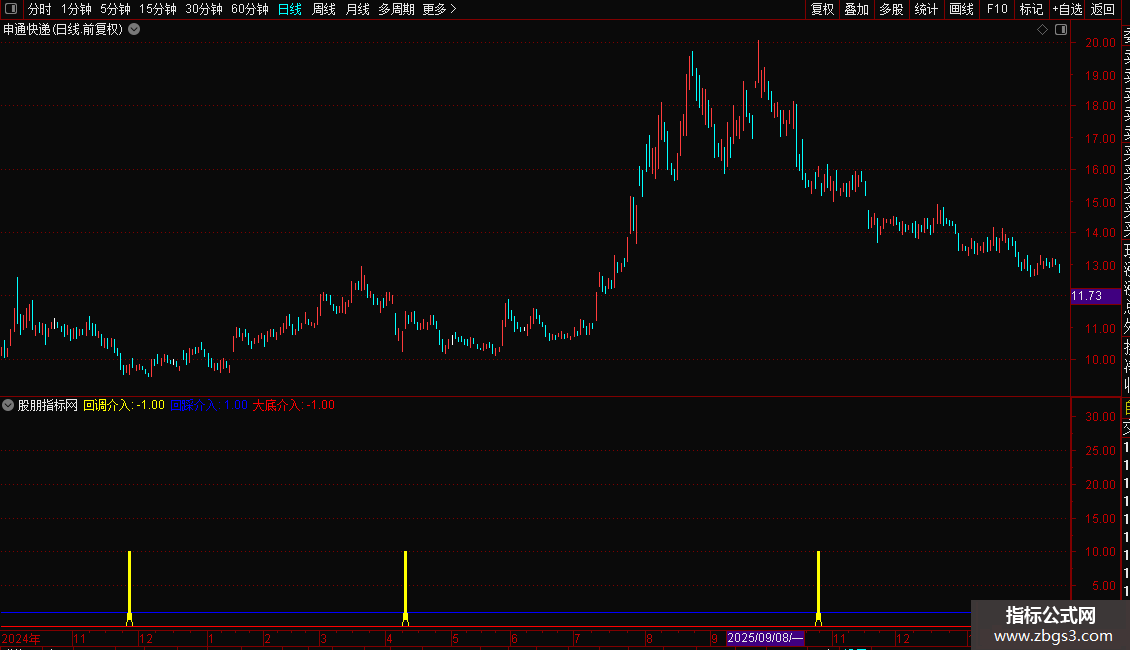Click the 2025/09/08 date marker

(765, 638)
